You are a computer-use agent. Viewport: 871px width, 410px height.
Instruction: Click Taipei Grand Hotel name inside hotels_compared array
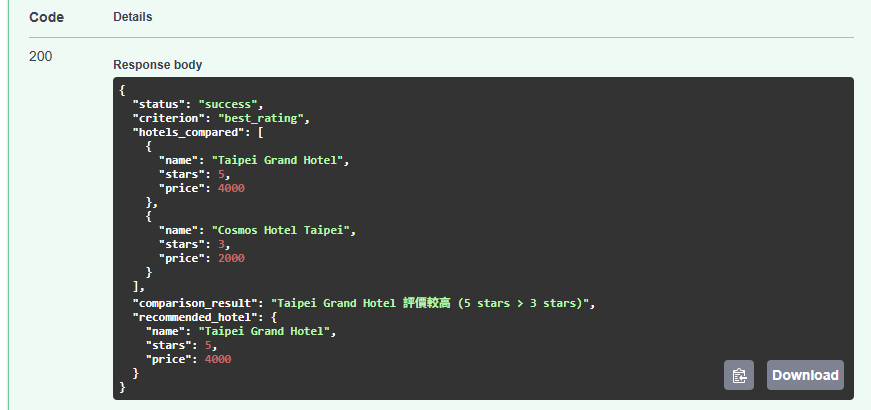tap(277, 161)
